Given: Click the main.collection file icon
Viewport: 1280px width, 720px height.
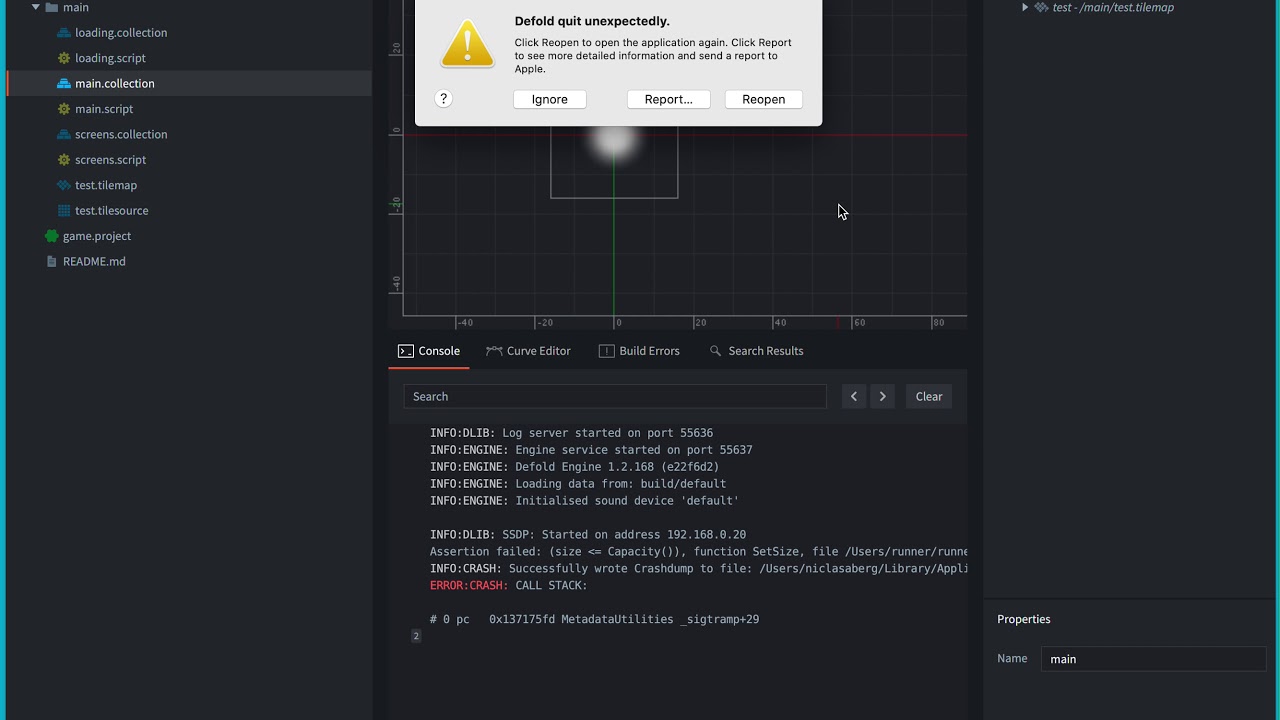Looking at the screenshot, I should (x=64, y=83).
